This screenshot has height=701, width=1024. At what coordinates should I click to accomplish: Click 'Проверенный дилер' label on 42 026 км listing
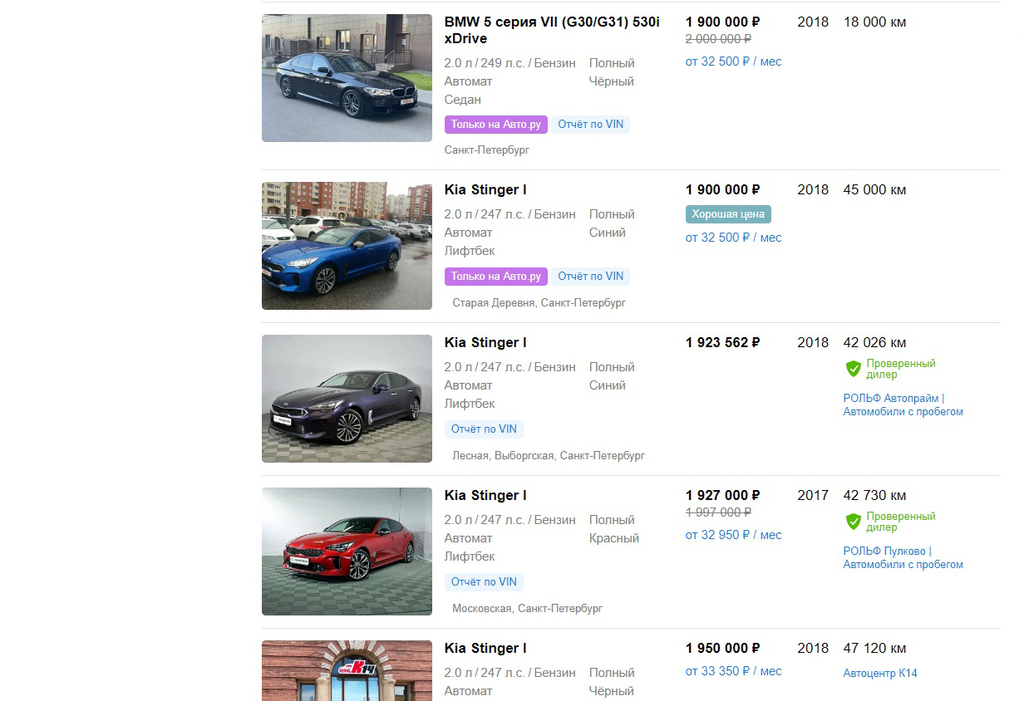[x=901, y=368]
